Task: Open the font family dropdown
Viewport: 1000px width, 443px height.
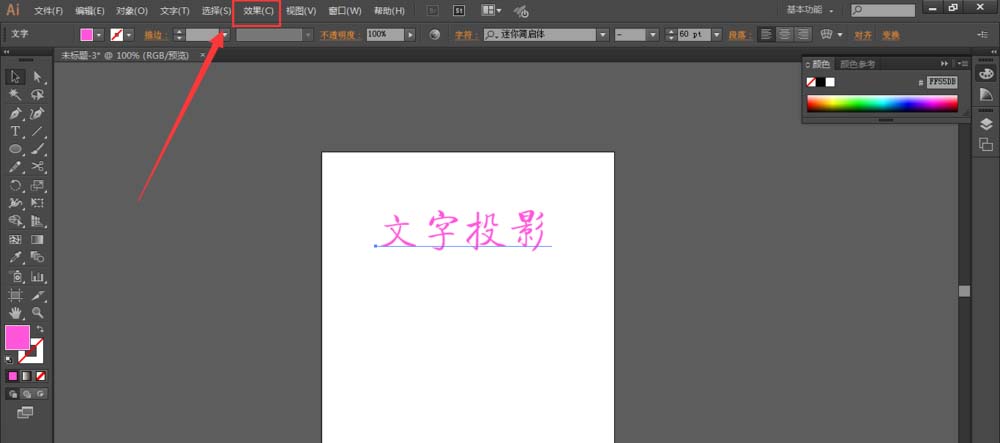Action: point(603,35)
